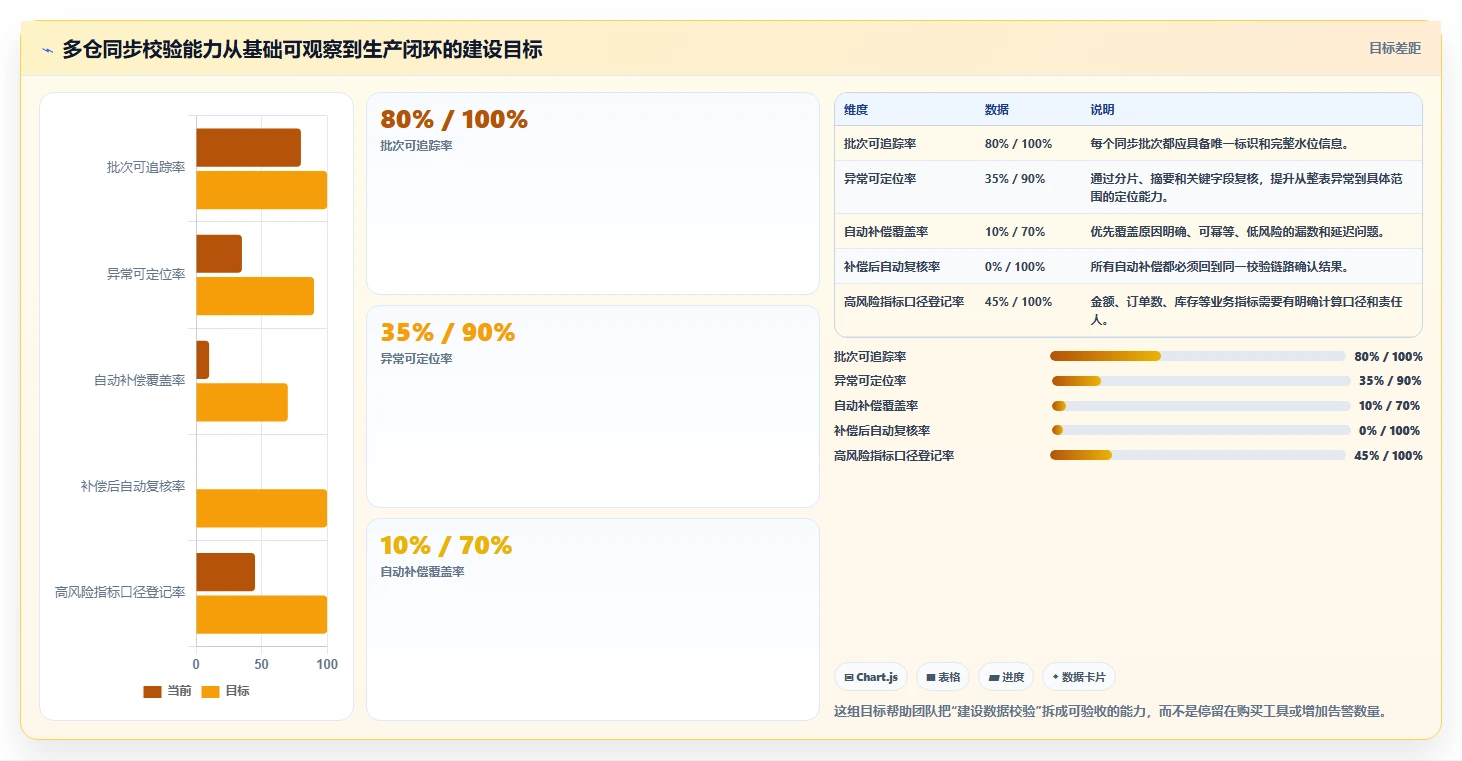This screenshot has height=761, width=1462.
Task: Toggle the 目标 legend item
Action: click(x=226, y=691)
